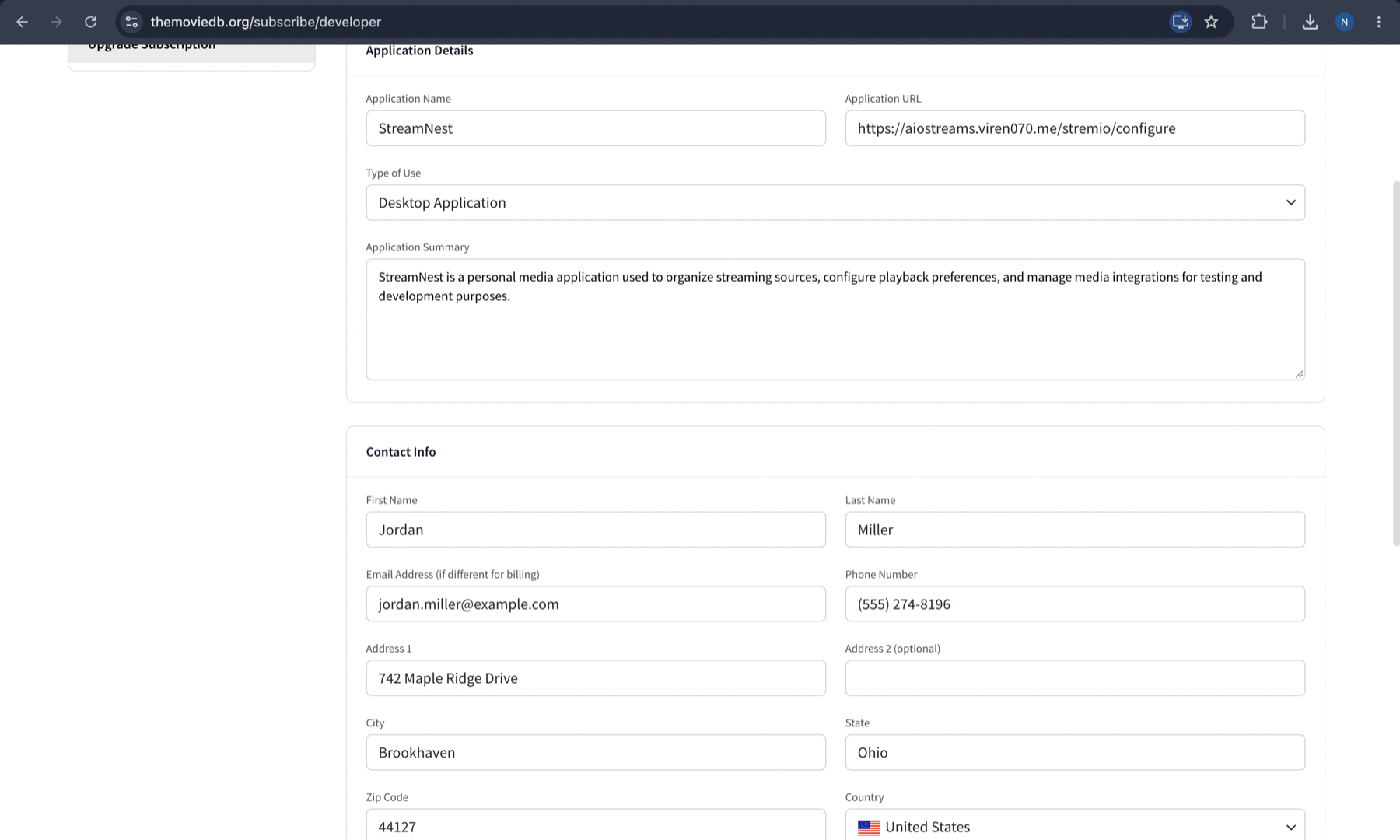
Task: Click the empty Address 2 optional field
Action: click(x=1075, y=678)
